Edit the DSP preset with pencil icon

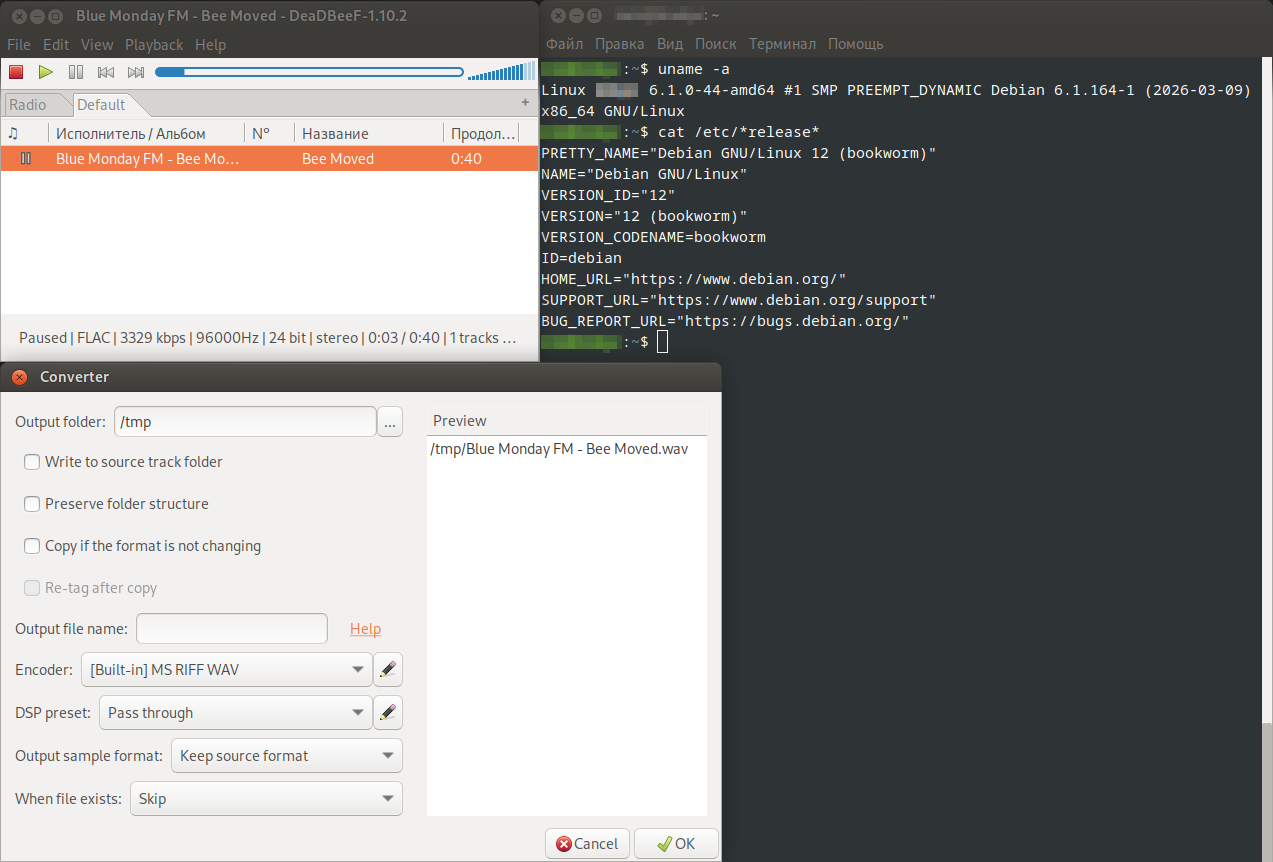coord(388,713)
